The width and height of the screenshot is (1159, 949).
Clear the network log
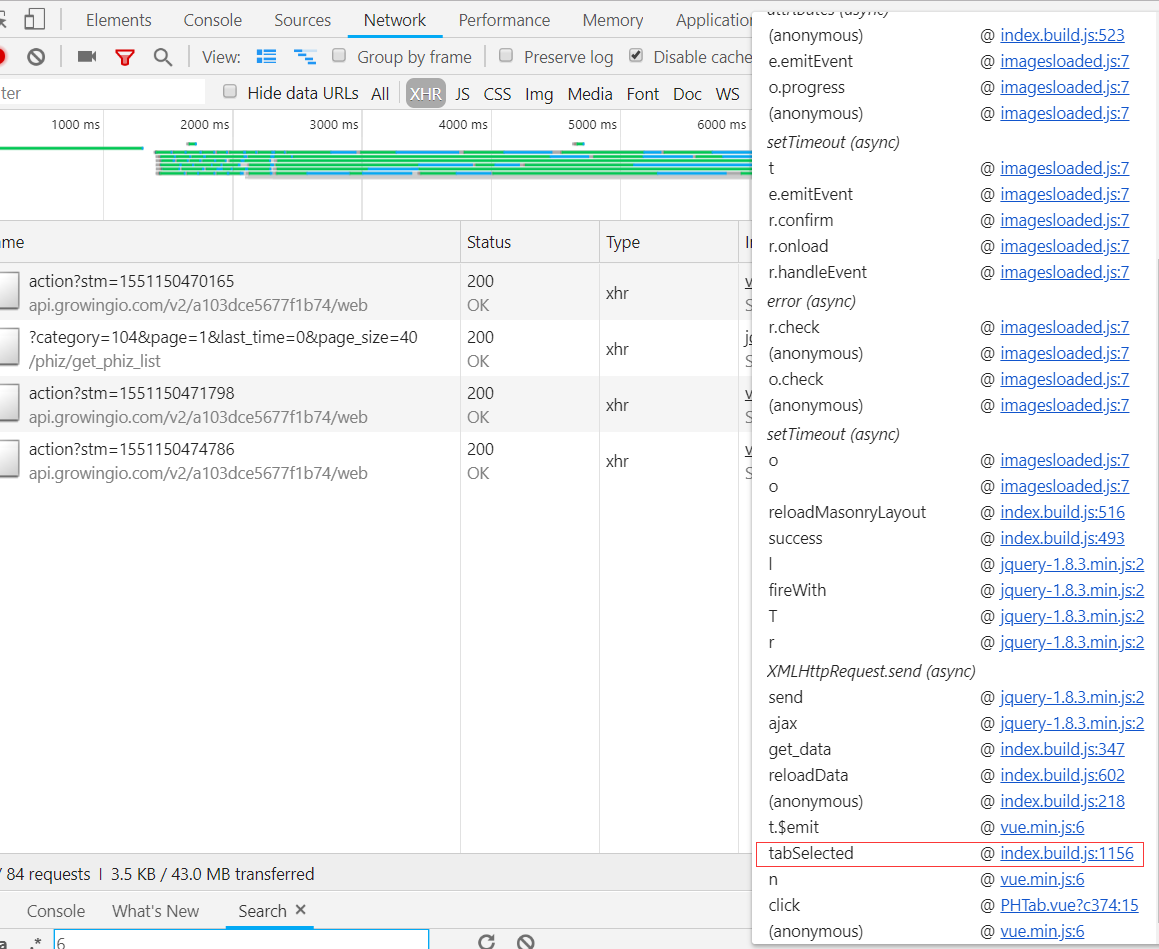35,56
